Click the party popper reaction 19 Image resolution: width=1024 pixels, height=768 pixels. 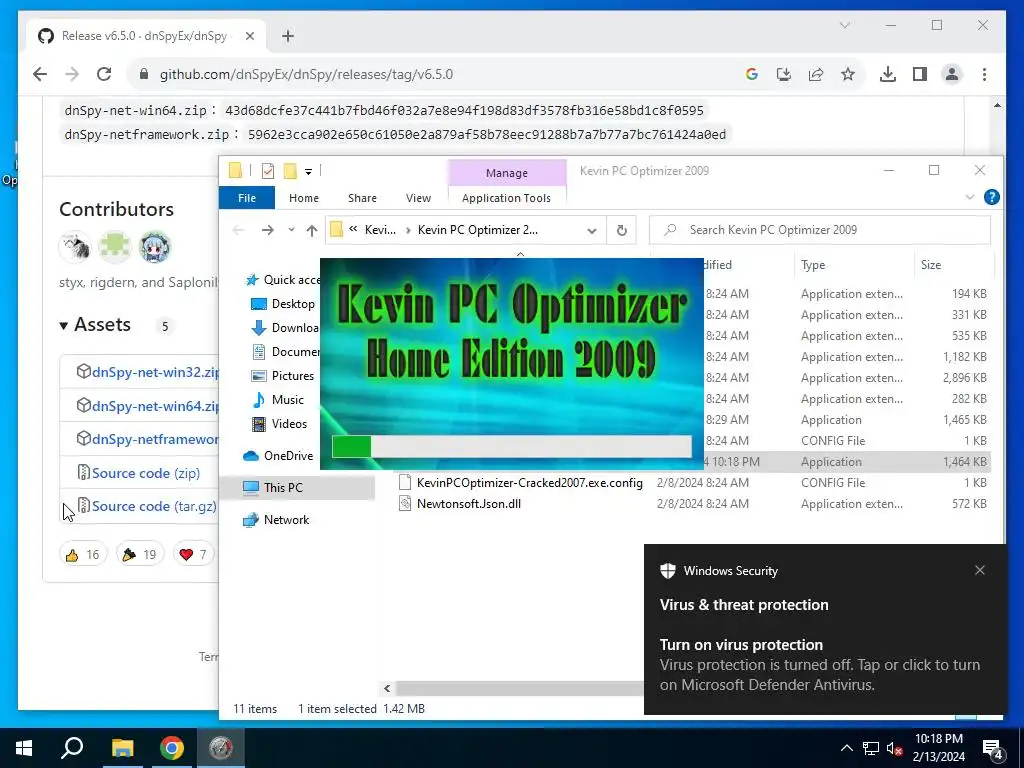(140, 554)
